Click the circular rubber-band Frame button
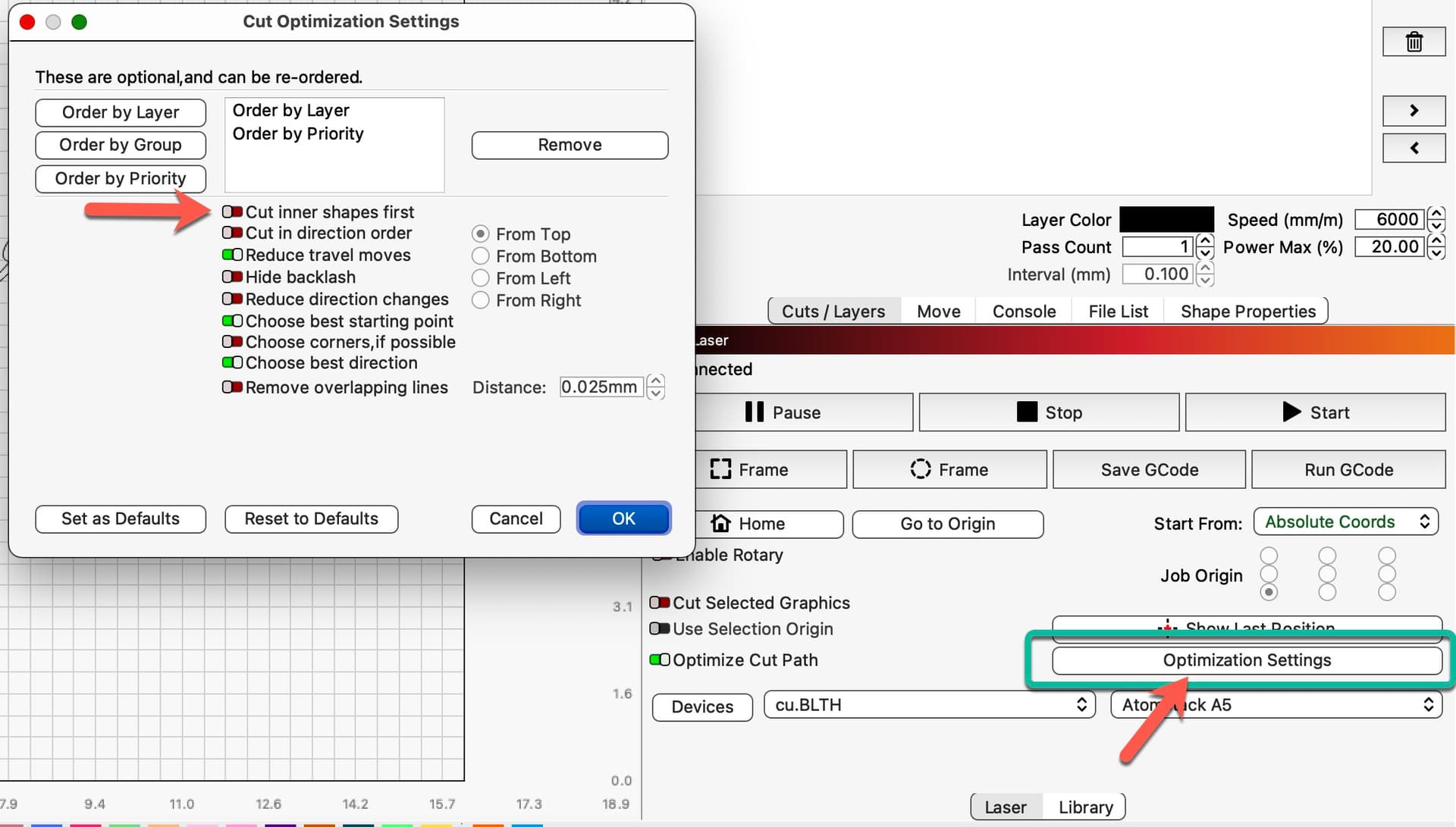The width and height of the screenshot is (1456, 827). coord(949,469)
